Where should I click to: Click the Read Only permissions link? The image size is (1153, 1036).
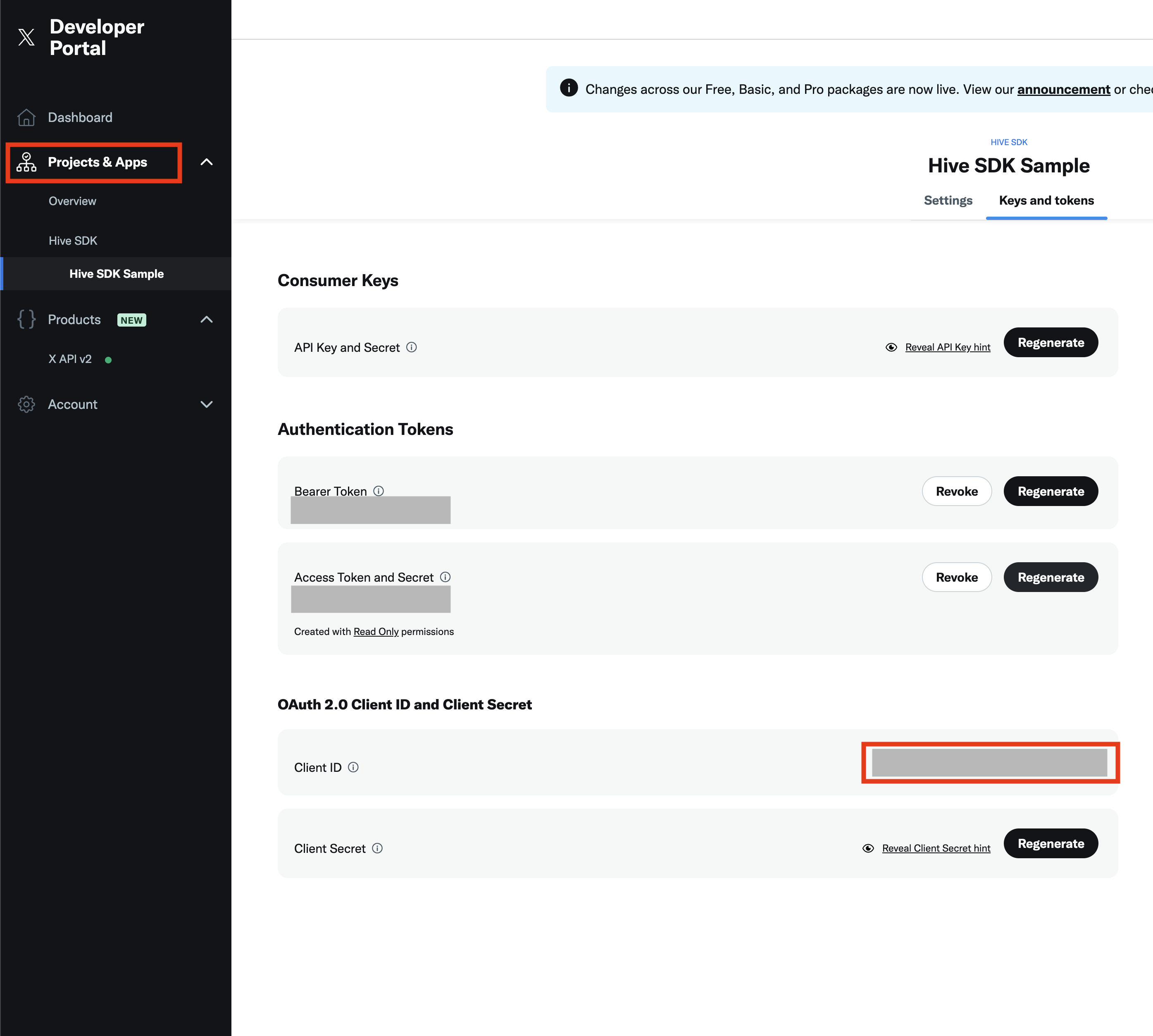pos(376,632)
